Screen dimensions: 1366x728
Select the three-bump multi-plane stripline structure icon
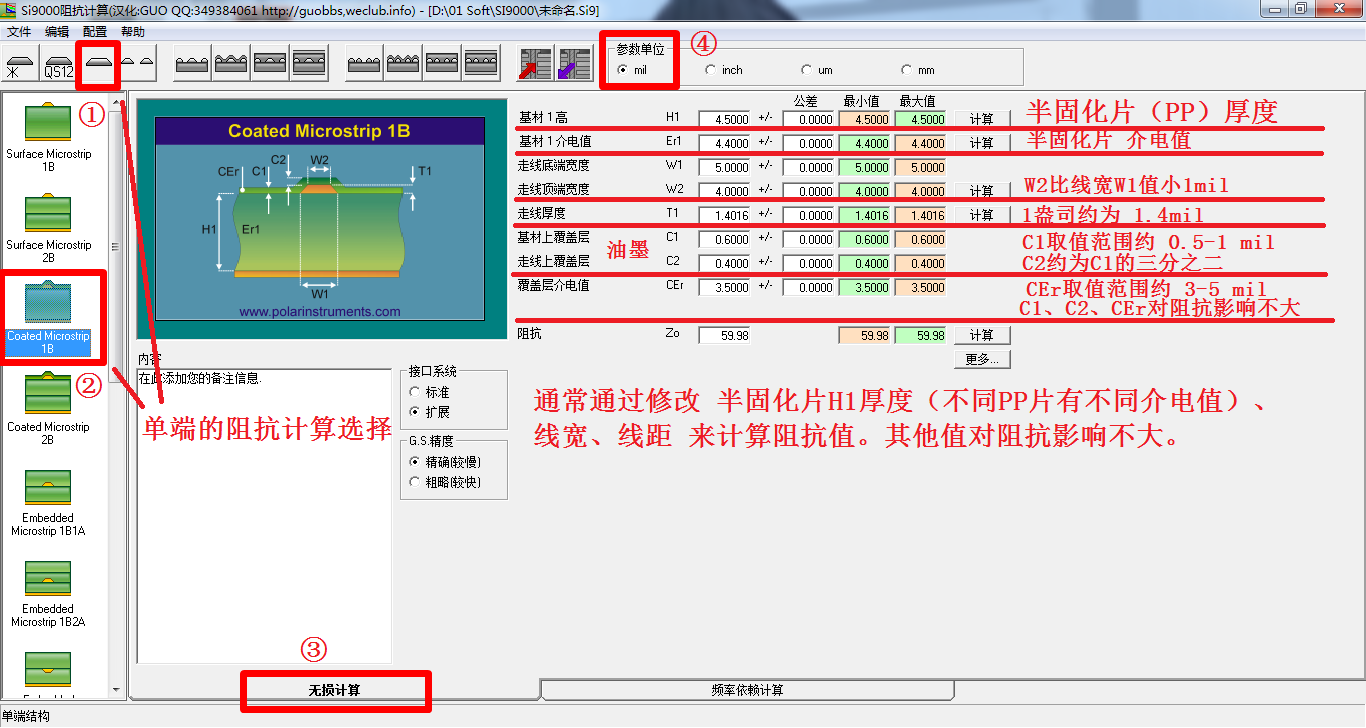coord(482,63)
